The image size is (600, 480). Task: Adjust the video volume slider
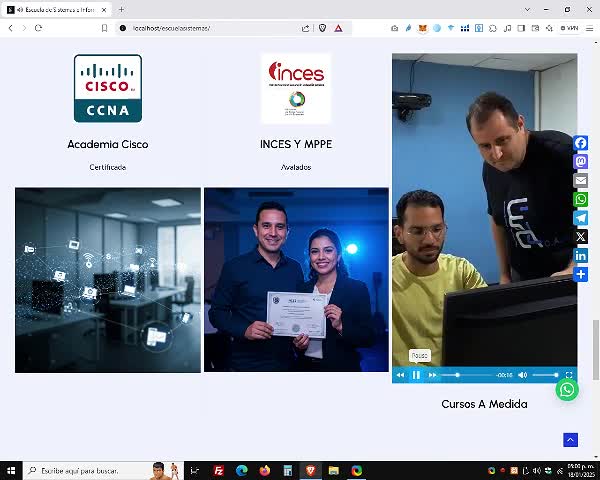pos(545,375)
